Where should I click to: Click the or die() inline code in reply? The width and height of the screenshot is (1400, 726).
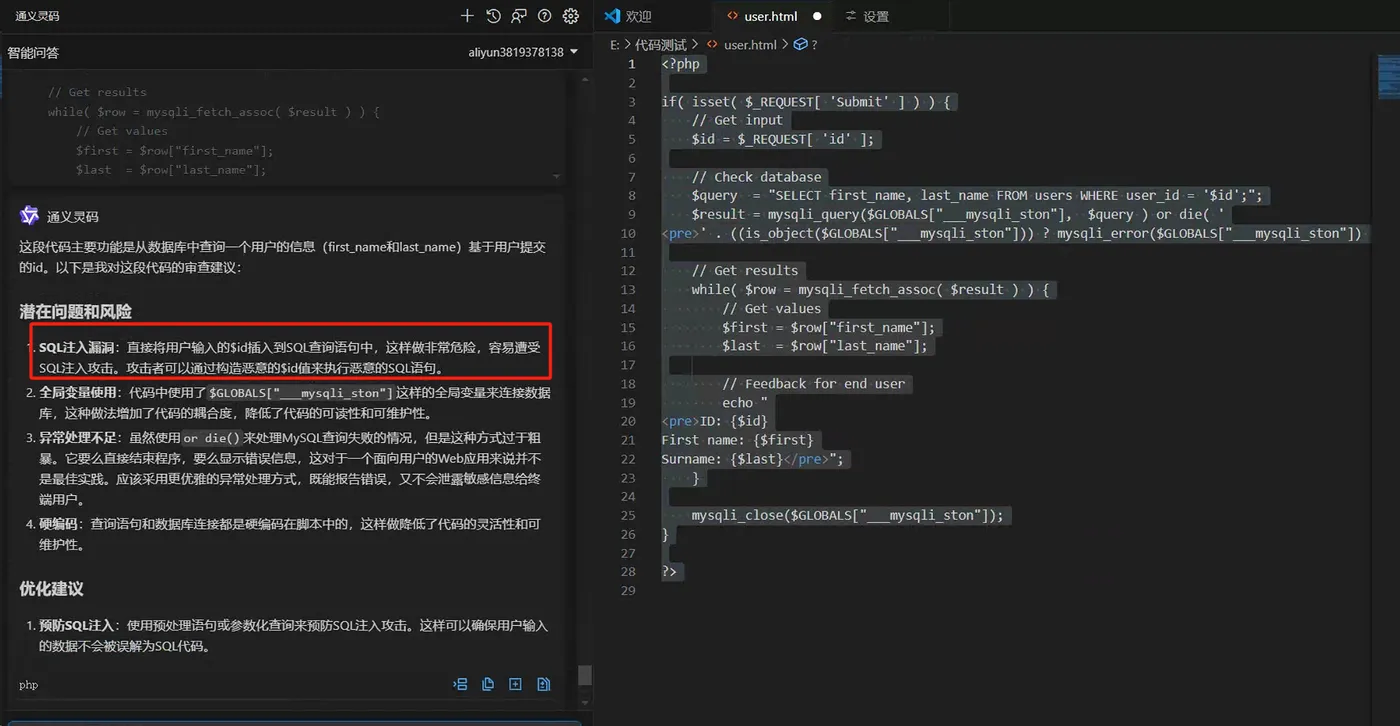pos(212,438)
